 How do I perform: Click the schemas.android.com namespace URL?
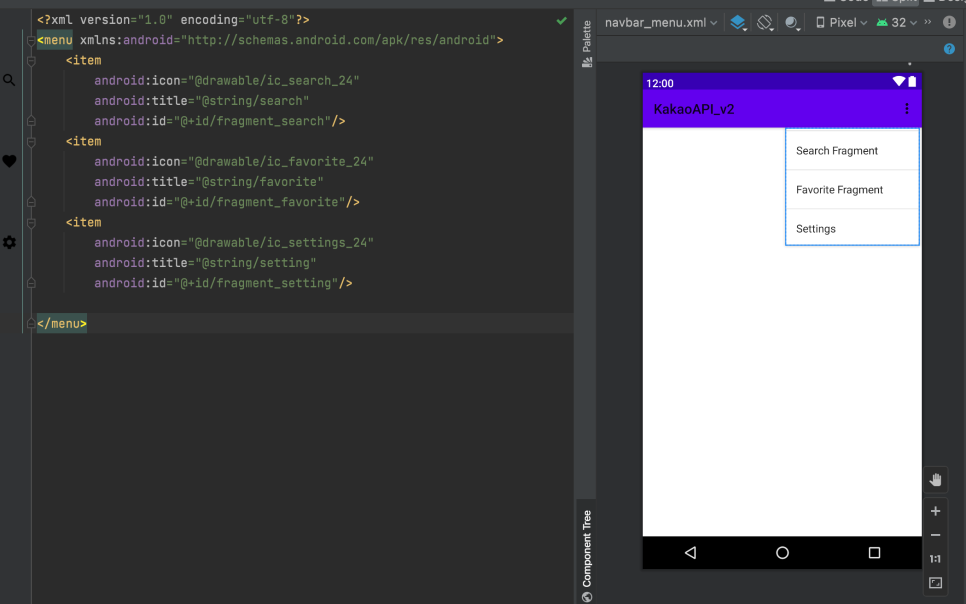(x=338, y=40)
